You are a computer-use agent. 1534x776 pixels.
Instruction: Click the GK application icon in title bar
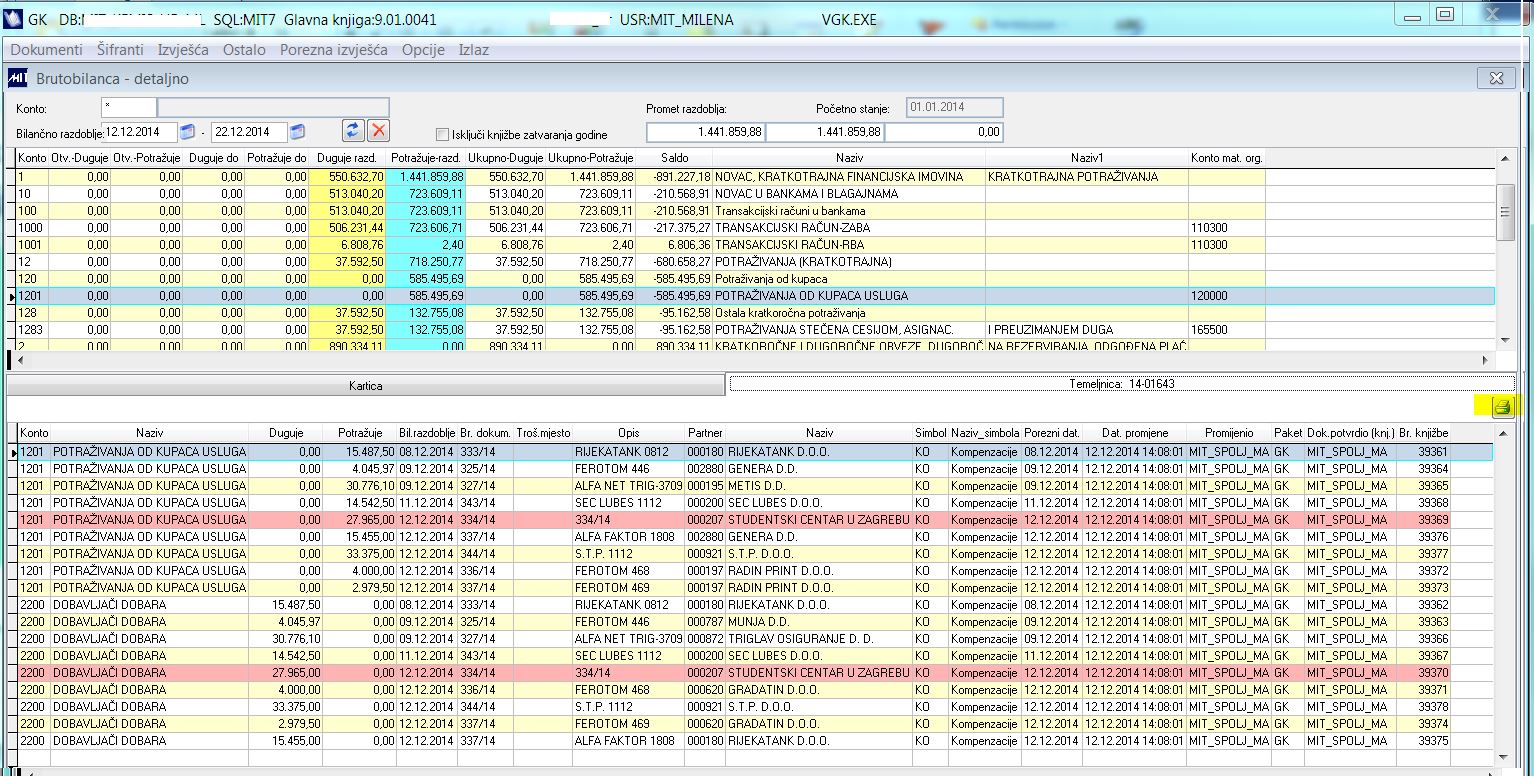[x=14, y=18]
